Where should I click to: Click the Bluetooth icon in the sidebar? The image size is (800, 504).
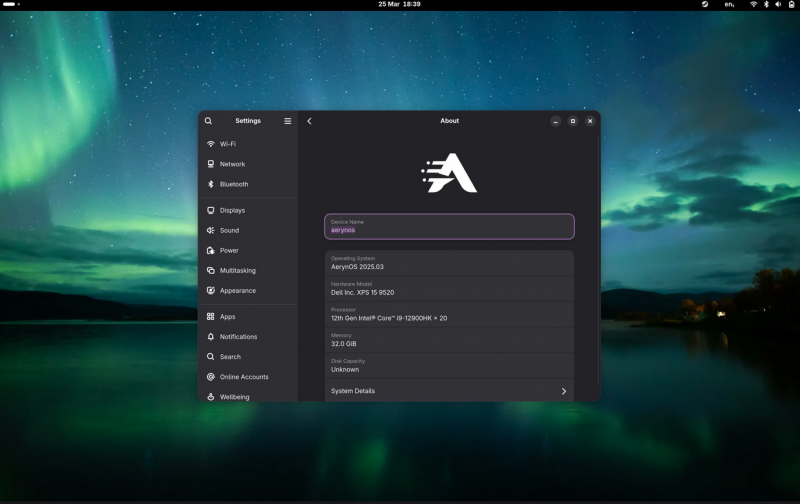tap(211, 184)
